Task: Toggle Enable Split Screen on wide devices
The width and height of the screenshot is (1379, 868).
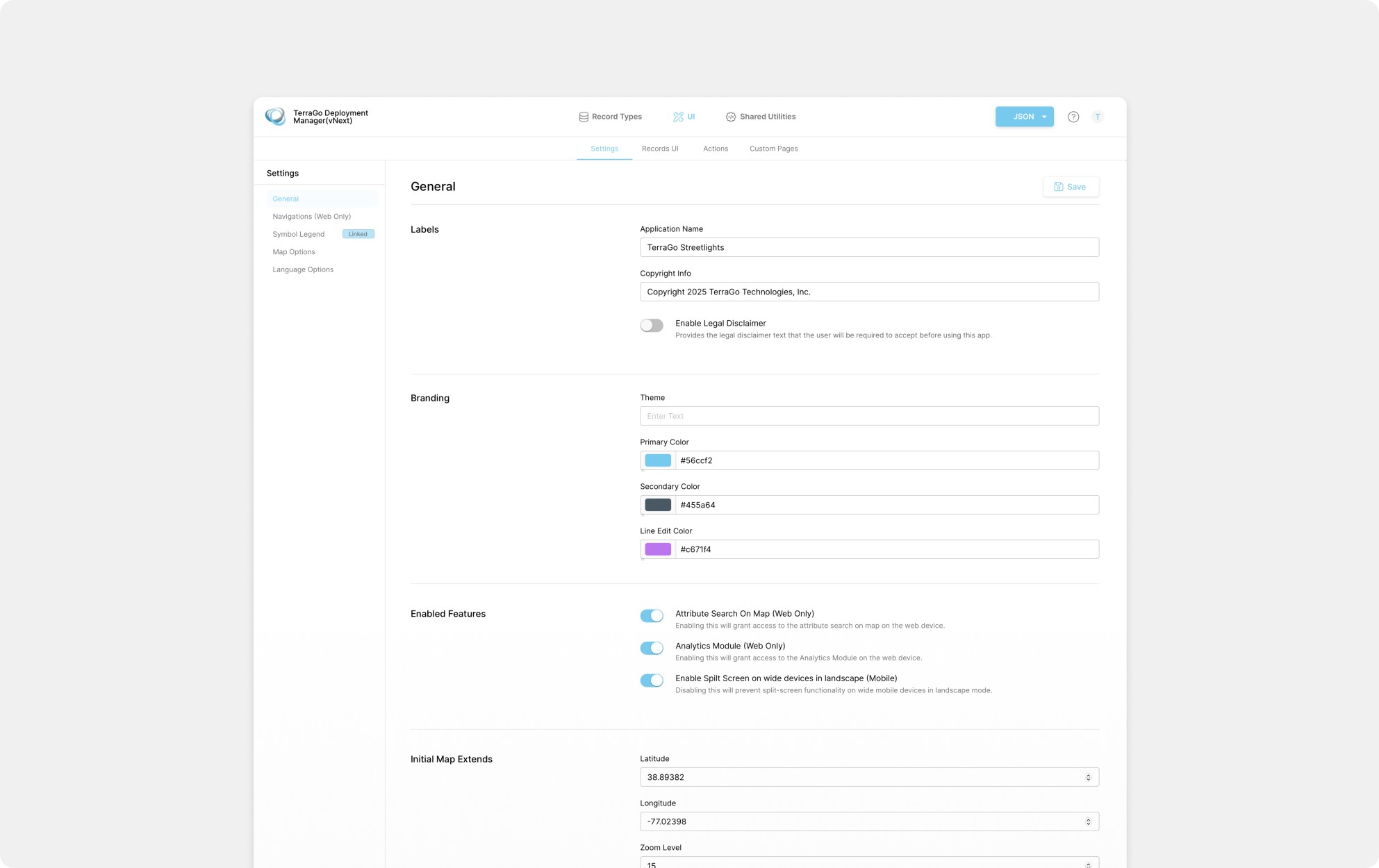Action: click(x=652, y=681)
